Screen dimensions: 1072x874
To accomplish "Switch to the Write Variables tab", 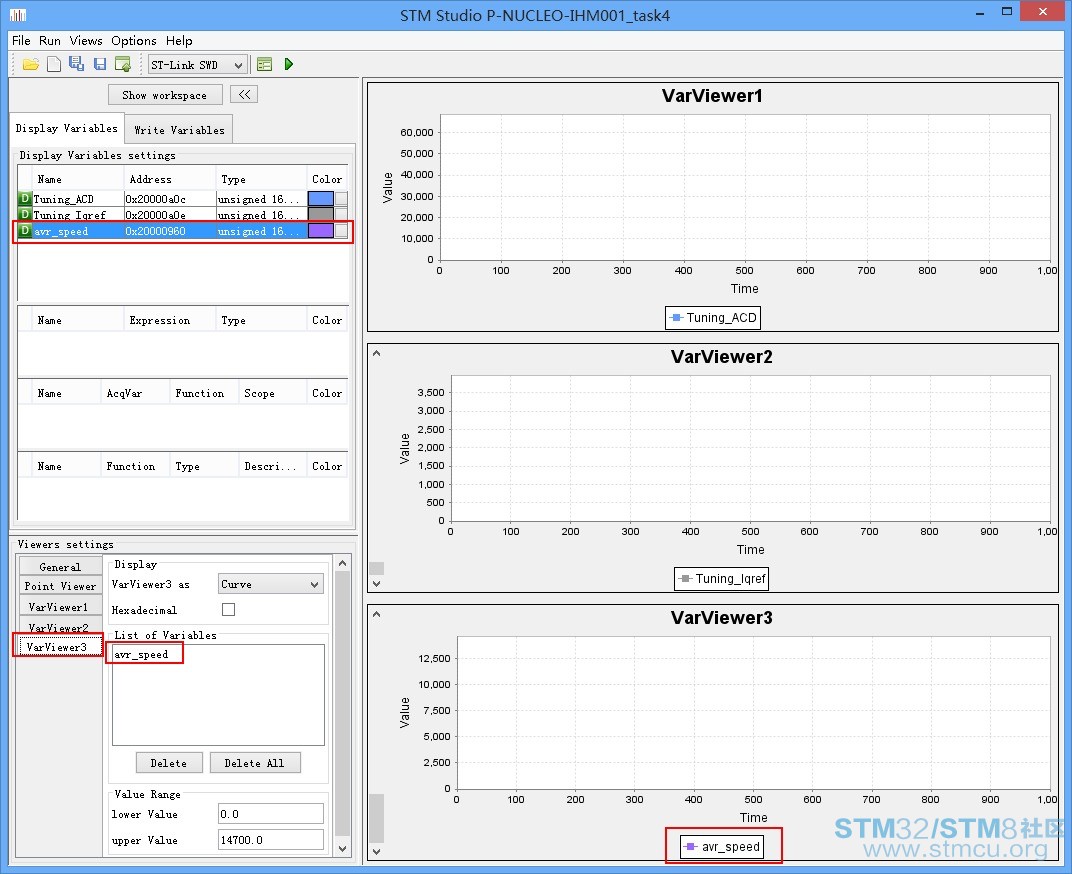I will [179, 130].
